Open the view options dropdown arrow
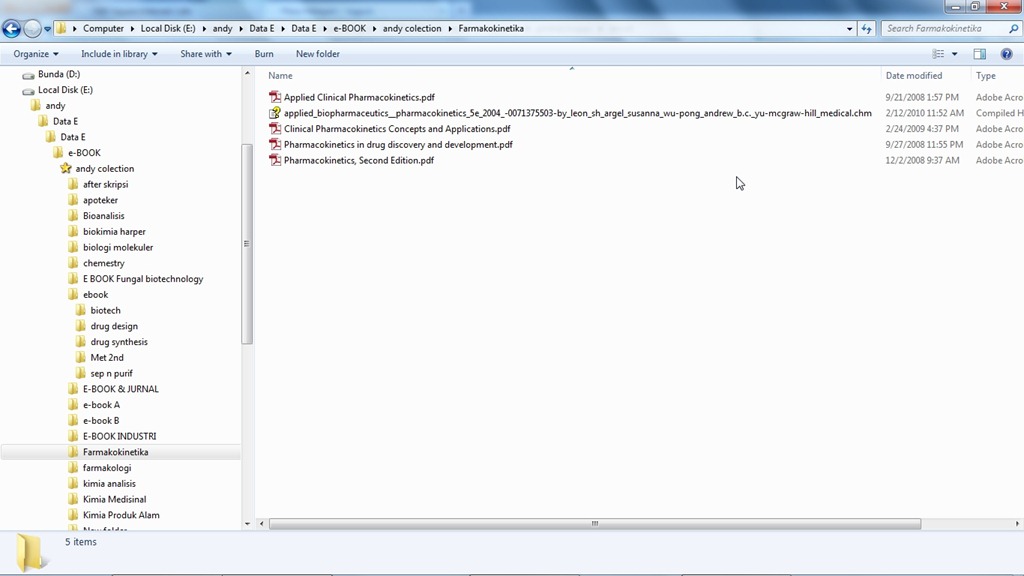Image resolution: width=1024 pixels, height=576 pixels. coord(954,54)
